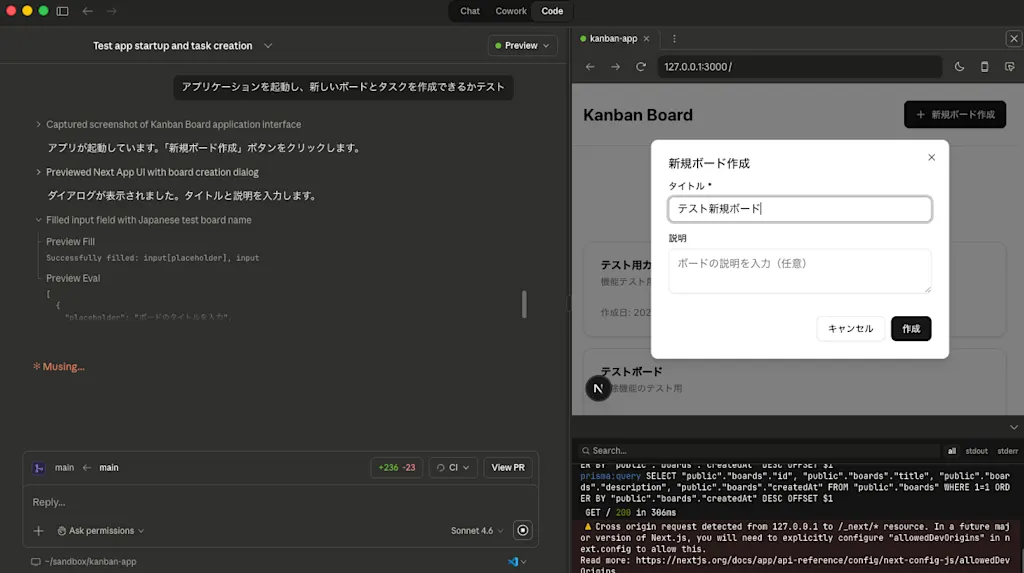Screen dimensions: 1024x573
Task: Click the stop generation button
Action: tap(522, 531)
